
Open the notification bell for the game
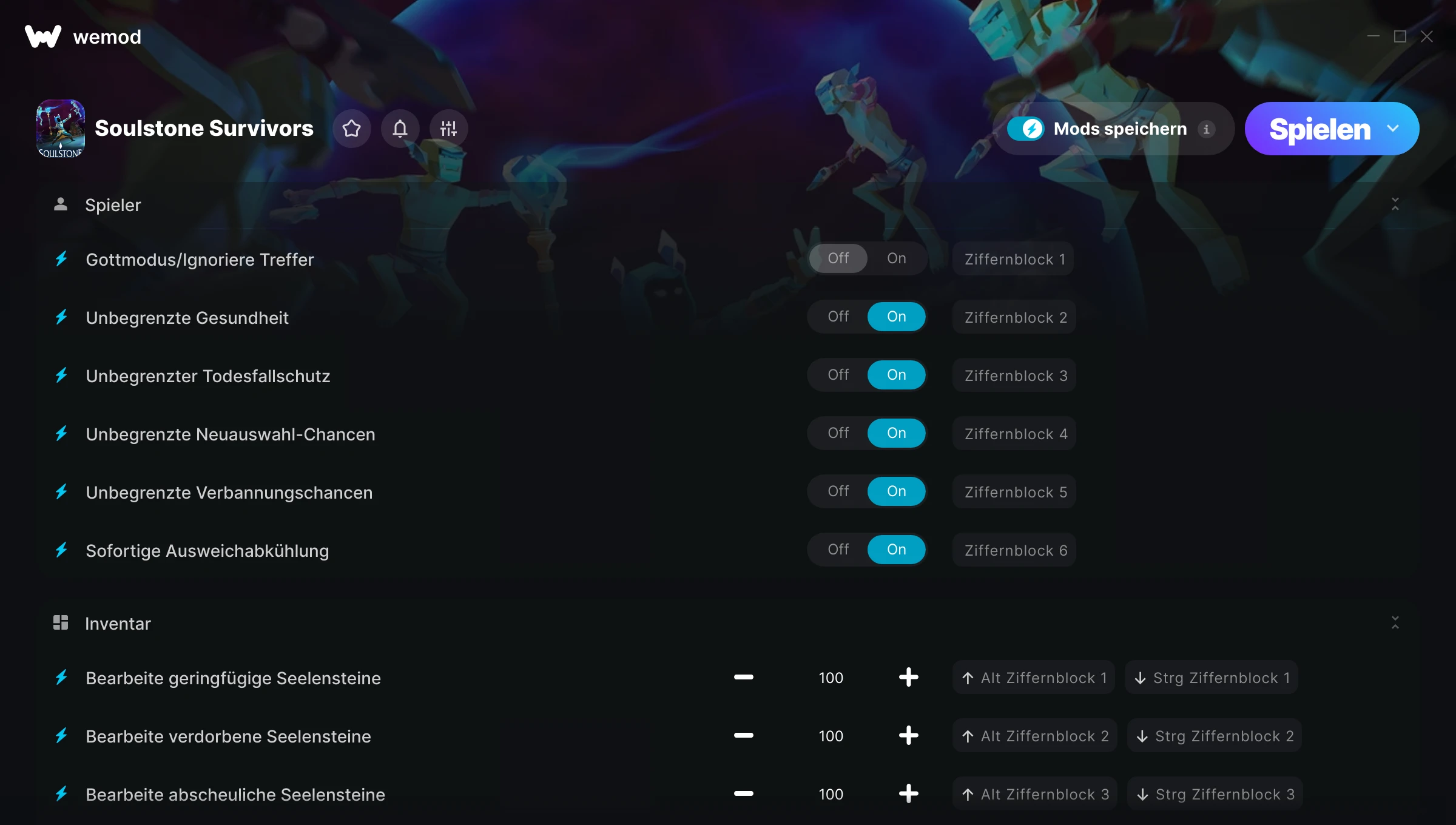(x=400, y=129)
